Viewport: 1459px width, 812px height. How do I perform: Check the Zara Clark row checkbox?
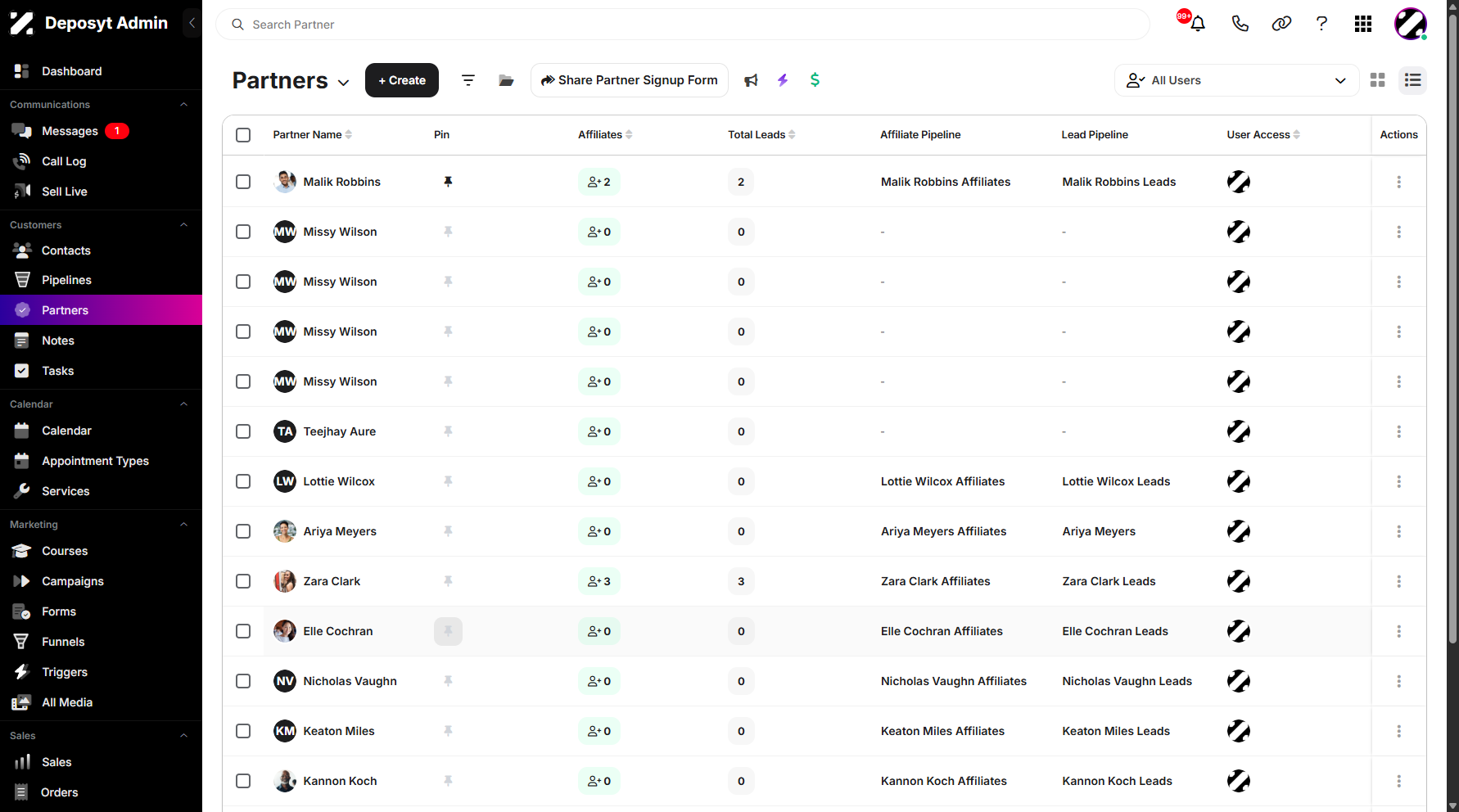point(243,581)
